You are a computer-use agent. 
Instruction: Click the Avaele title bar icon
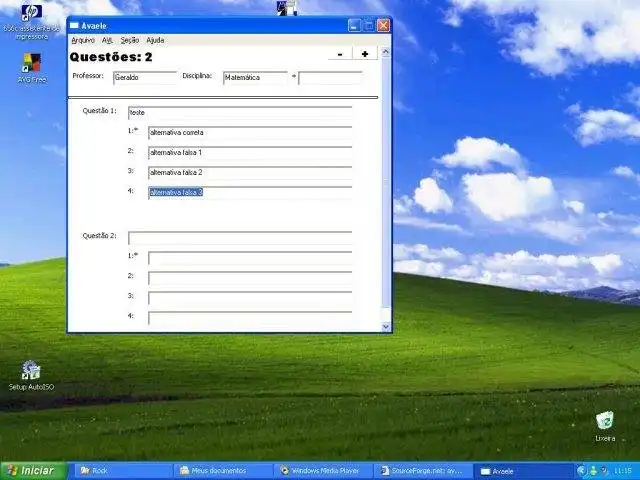coord(74,26)
